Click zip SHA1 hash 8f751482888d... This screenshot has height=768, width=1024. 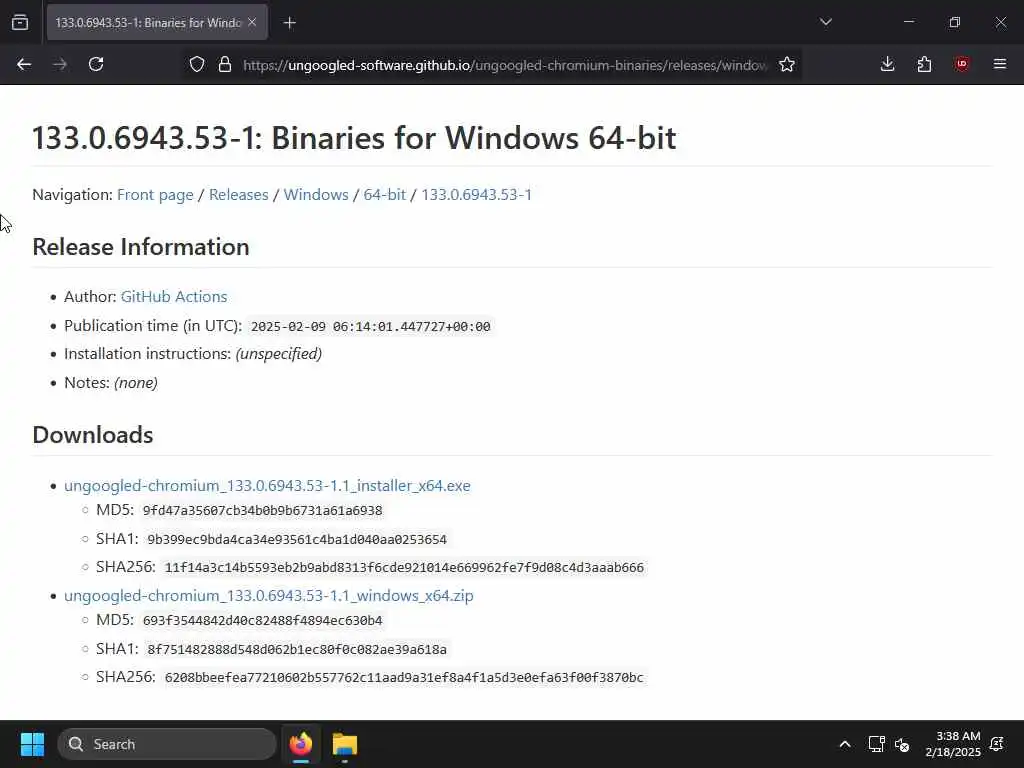click(x=297, y=649)
